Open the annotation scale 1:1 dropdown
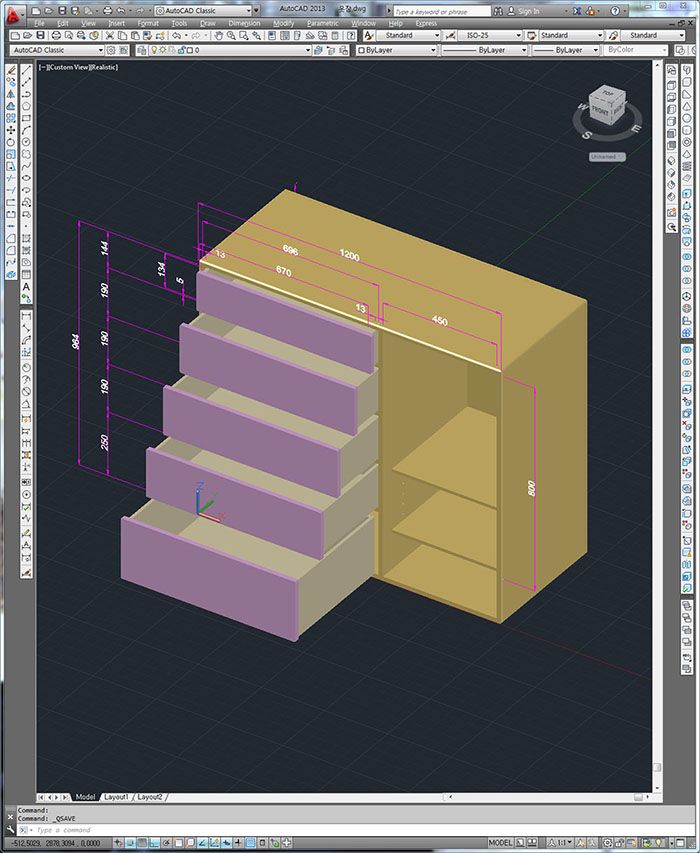The image size is (700, 853). click(x=562, y=843)
